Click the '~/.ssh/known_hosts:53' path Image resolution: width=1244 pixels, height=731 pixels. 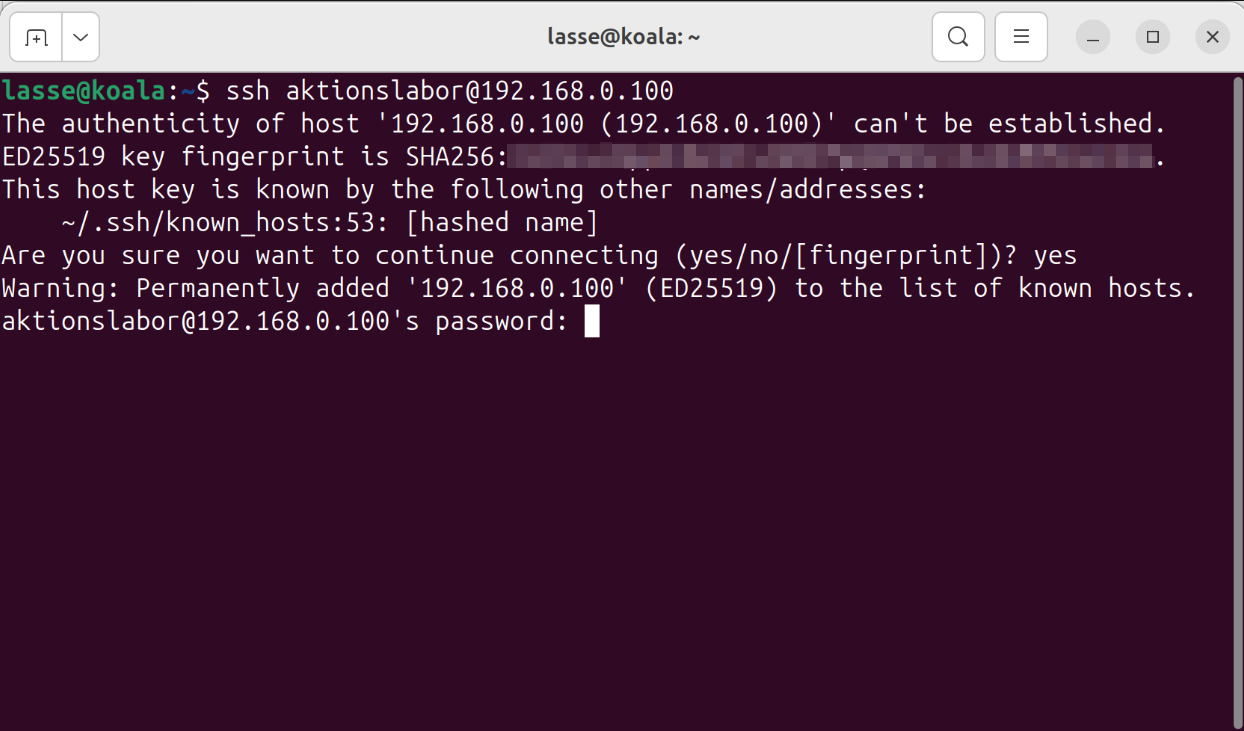(x=217, y=222)
